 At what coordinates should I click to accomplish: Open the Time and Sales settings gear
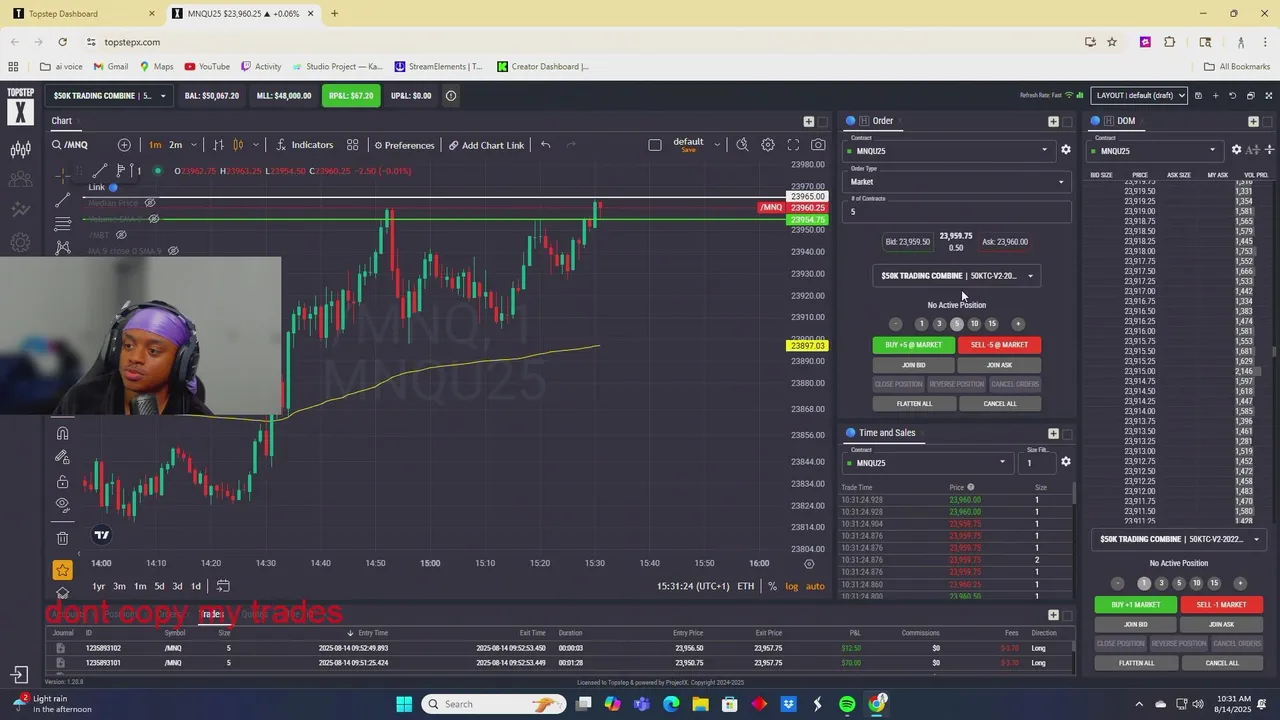pyautogui.click(x=1065, y=462)
